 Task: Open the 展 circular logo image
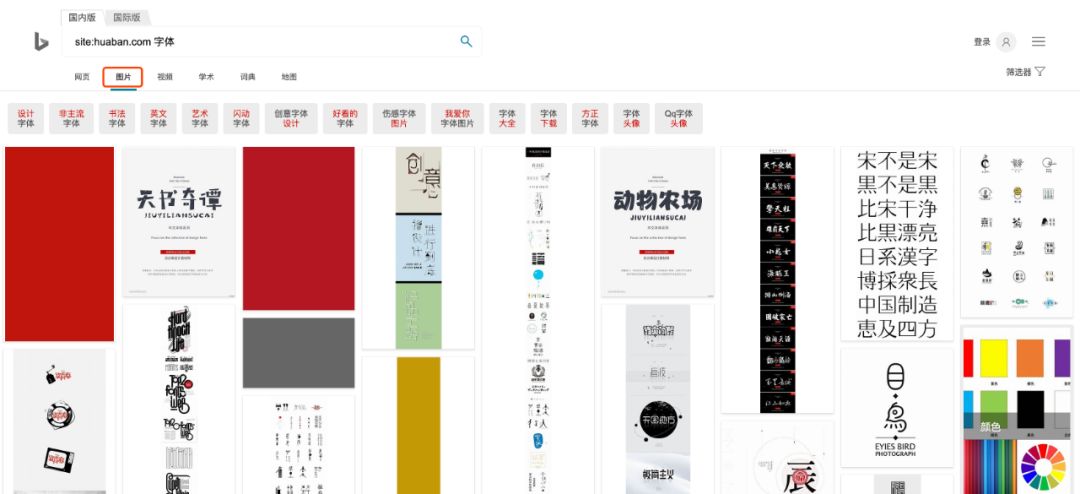(778, 458)
